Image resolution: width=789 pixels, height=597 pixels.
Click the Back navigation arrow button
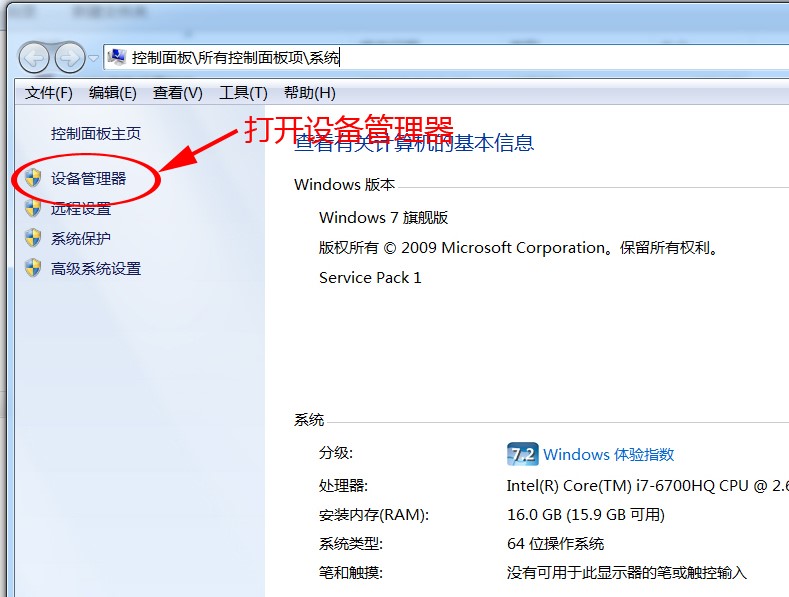34,57
